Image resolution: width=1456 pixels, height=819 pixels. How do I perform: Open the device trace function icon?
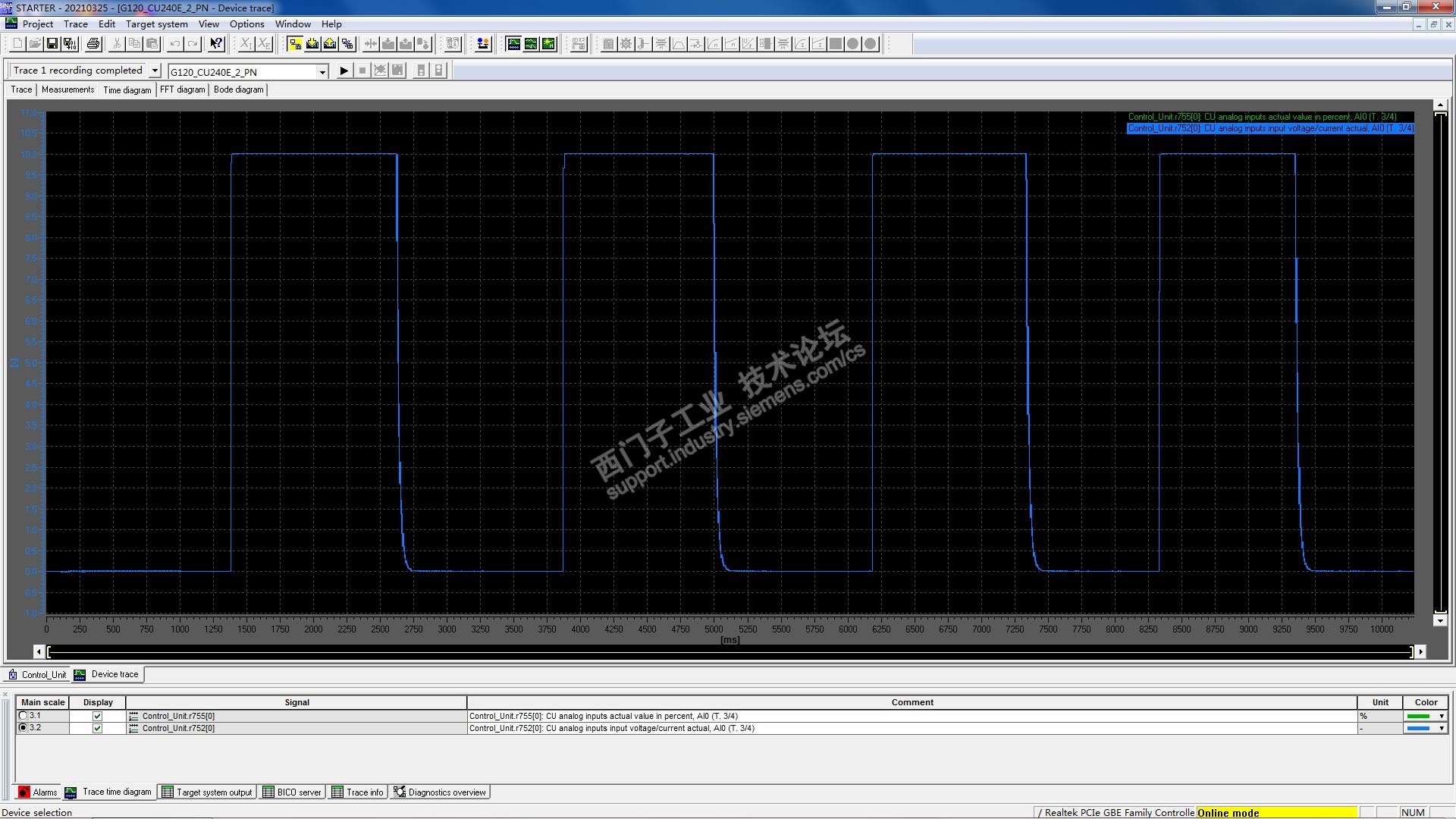[x=513, y=44]
